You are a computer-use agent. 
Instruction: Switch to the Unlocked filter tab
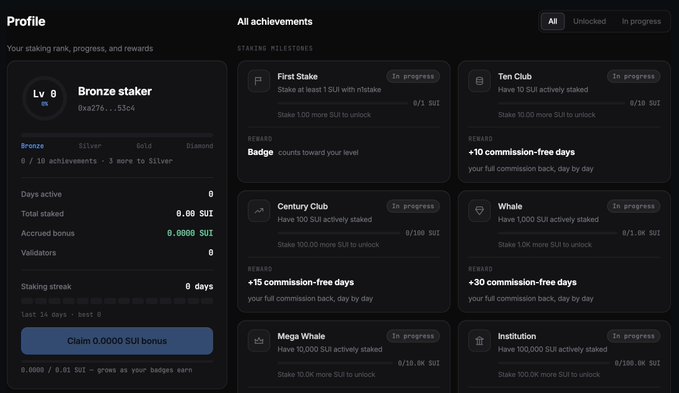tap(589, 21)
